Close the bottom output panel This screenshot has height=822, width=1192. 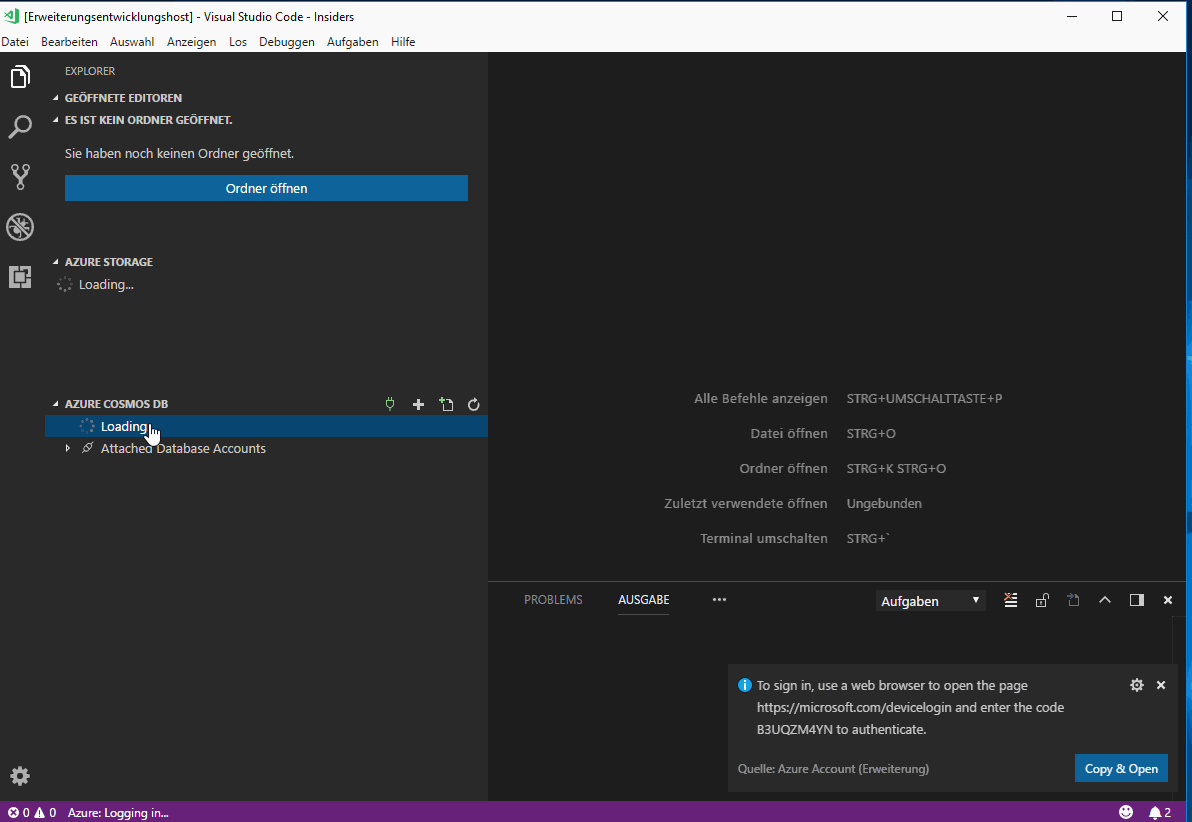(x=1168, y=601)
